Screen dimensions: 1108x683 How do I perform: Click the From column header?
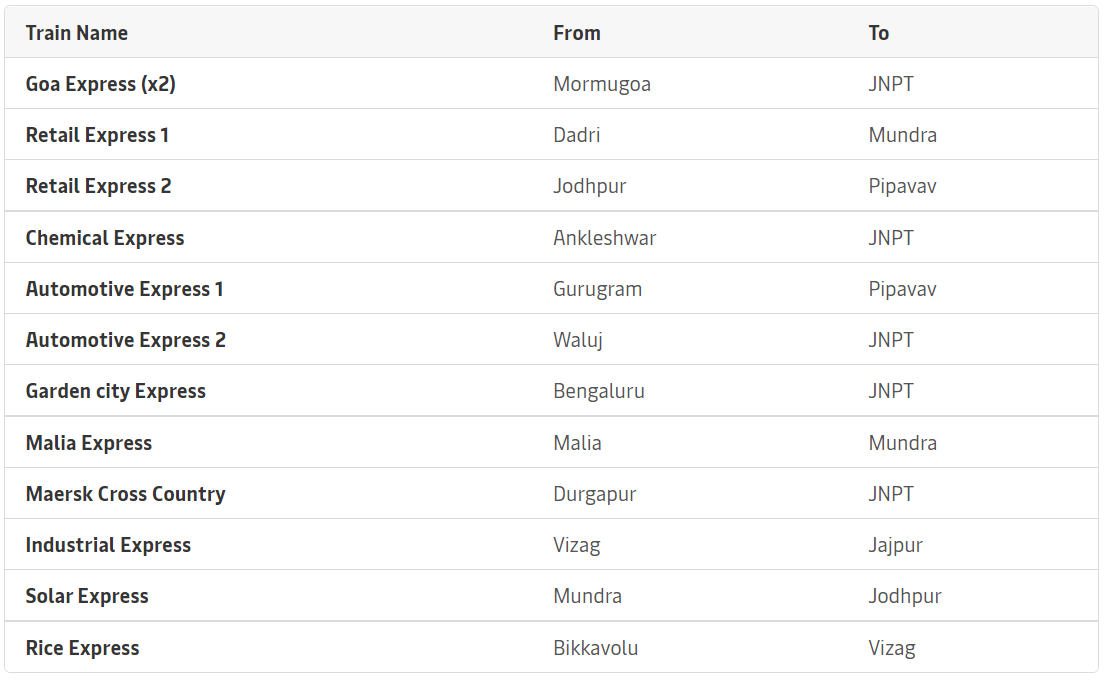pyautogui.click(x=577, y=33)
